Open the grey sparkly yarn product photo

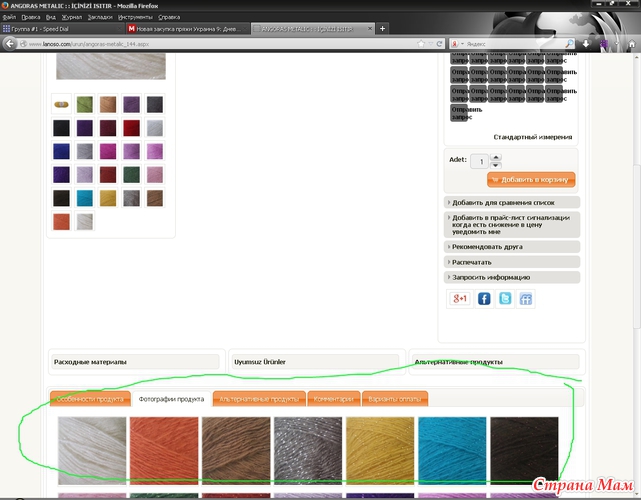click(x=308, y=451)
